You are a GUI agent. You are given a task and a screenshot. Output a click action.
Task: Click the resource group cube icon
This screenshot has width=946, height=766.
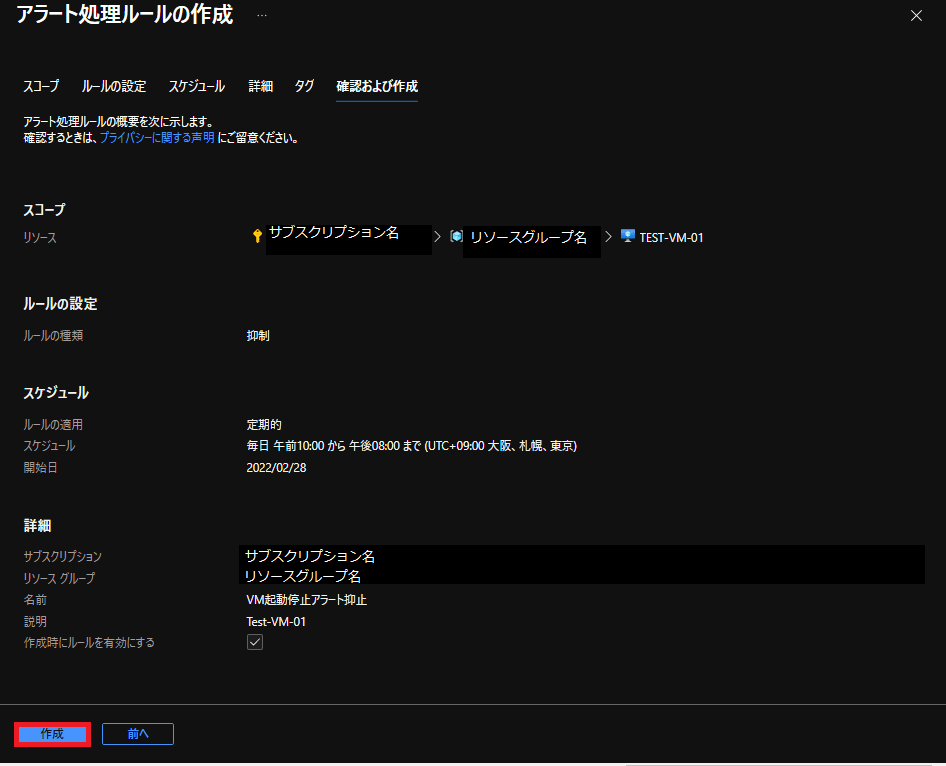coord(456,237)
